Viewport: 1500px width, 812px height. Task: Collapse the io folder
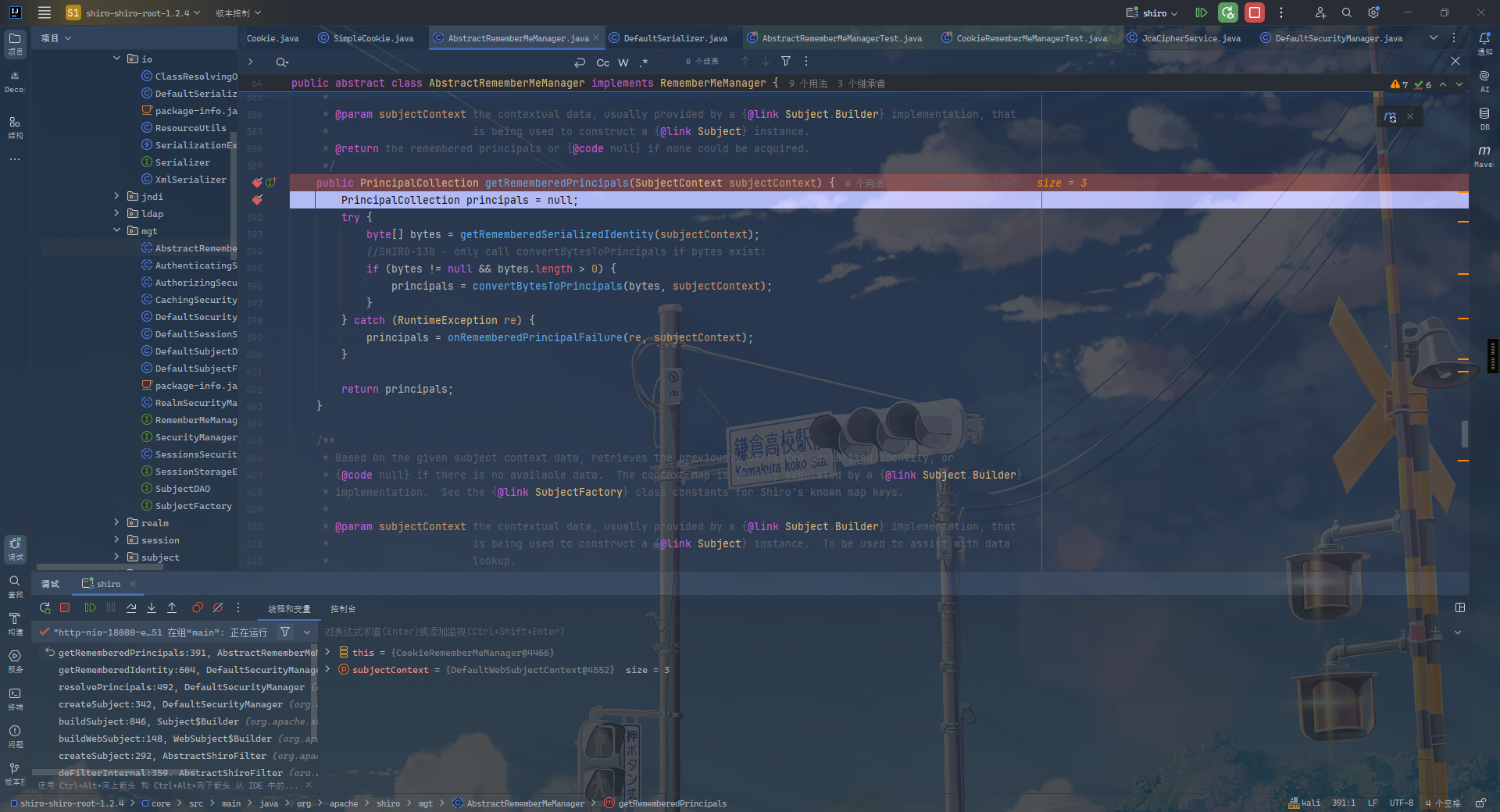(116, 59)
